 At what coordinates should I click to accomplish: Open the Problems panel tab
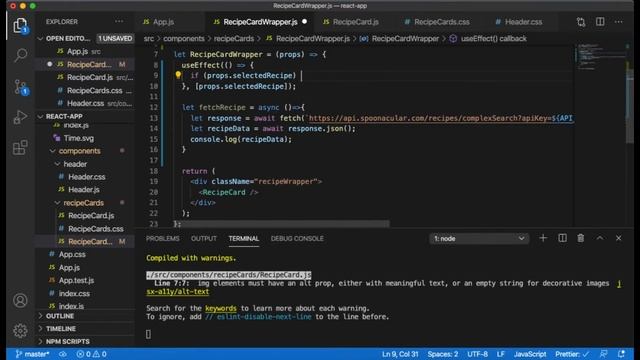(162, 238)
